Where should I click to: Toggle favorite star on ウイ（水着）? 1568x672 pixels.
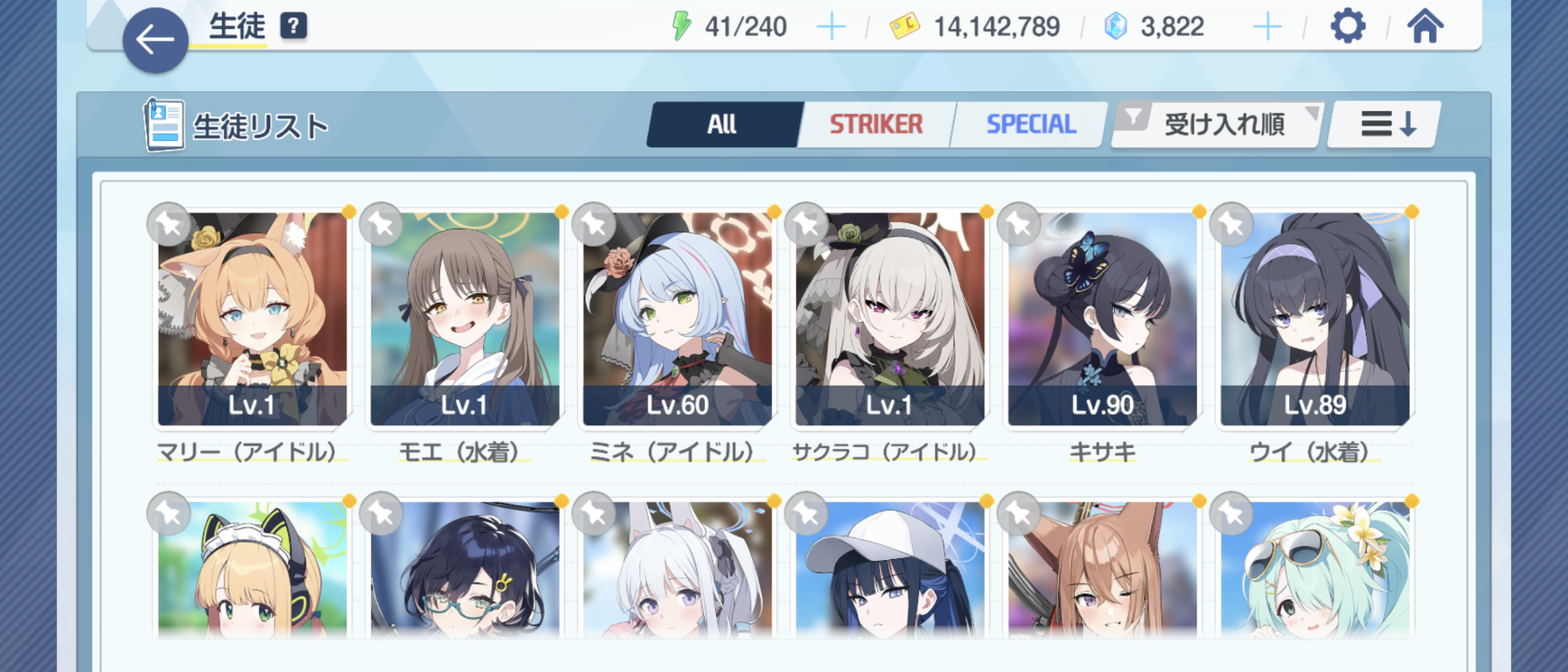click(x=1231, y=224)
